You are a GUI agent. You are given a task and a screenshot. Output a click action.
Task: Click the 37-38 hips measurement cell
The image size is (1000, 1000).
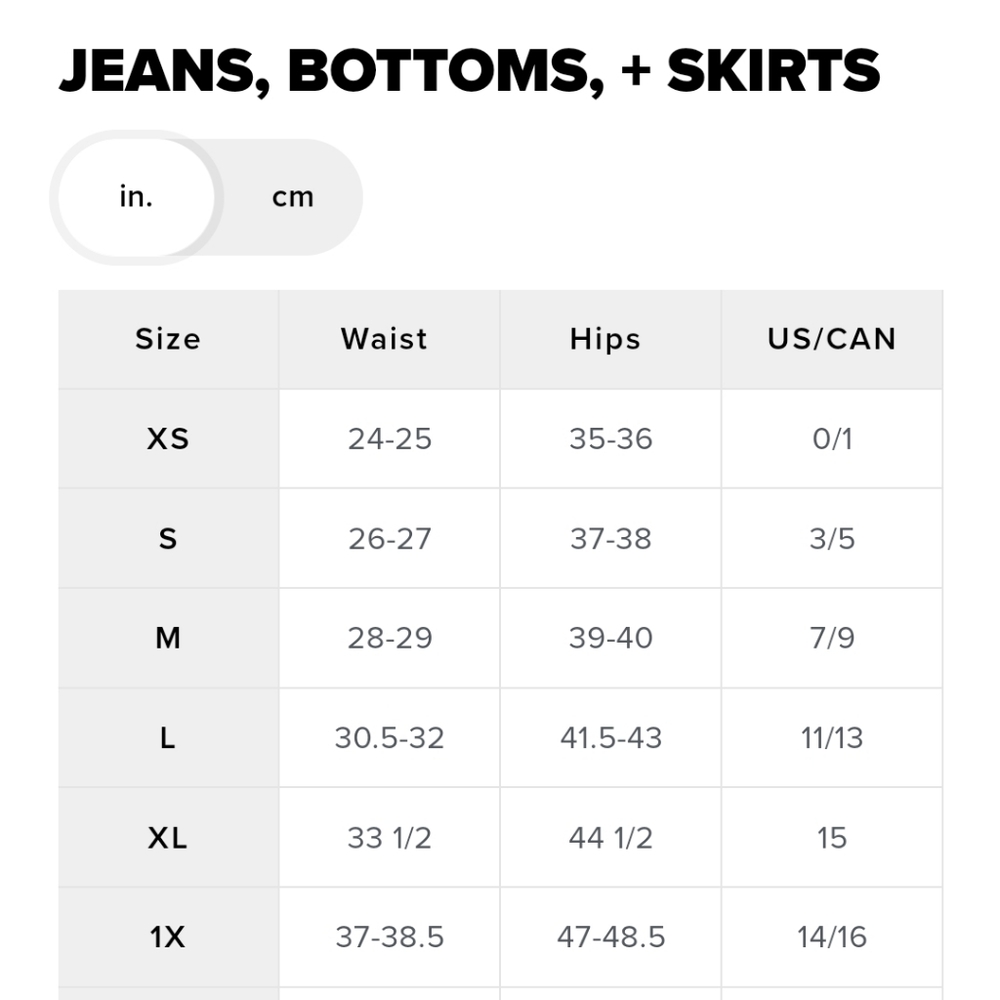coord(611,539)
